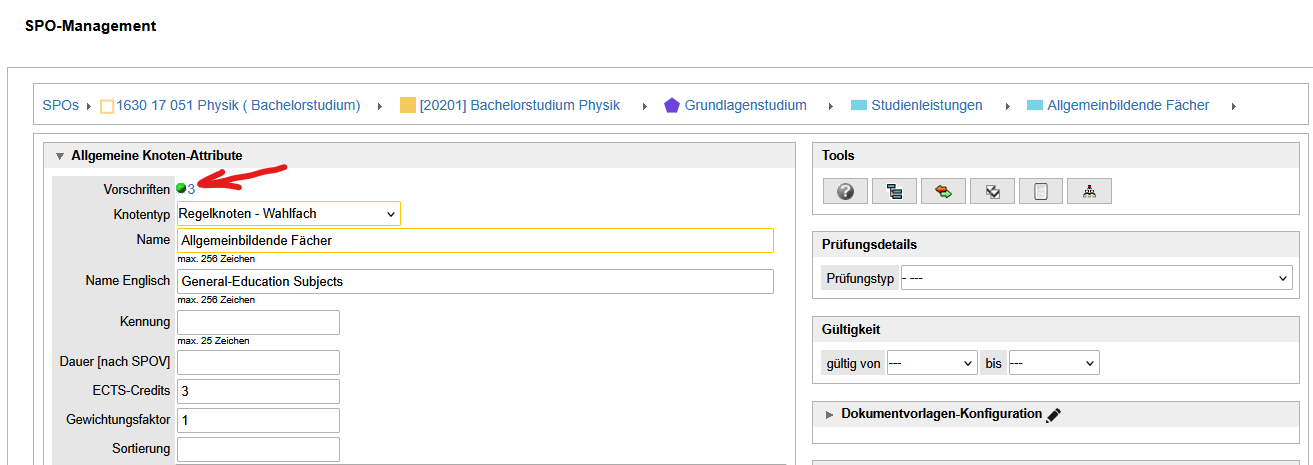Open the Prüfungstyp dropdown
Image resolution: width=1313 pixels, height=465 pixels.
coord(1095,279)
